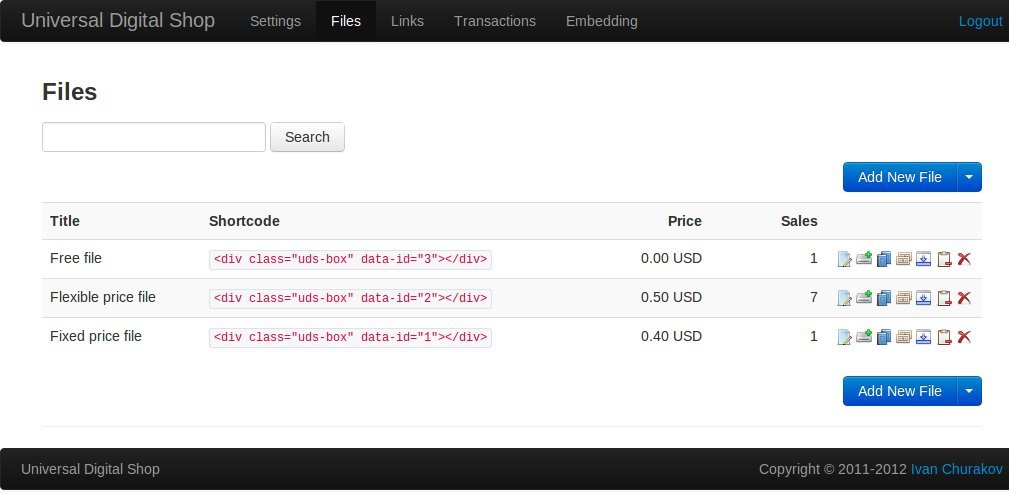Expand the bottom Add New File dropdown arrow

tap(970, 391)
